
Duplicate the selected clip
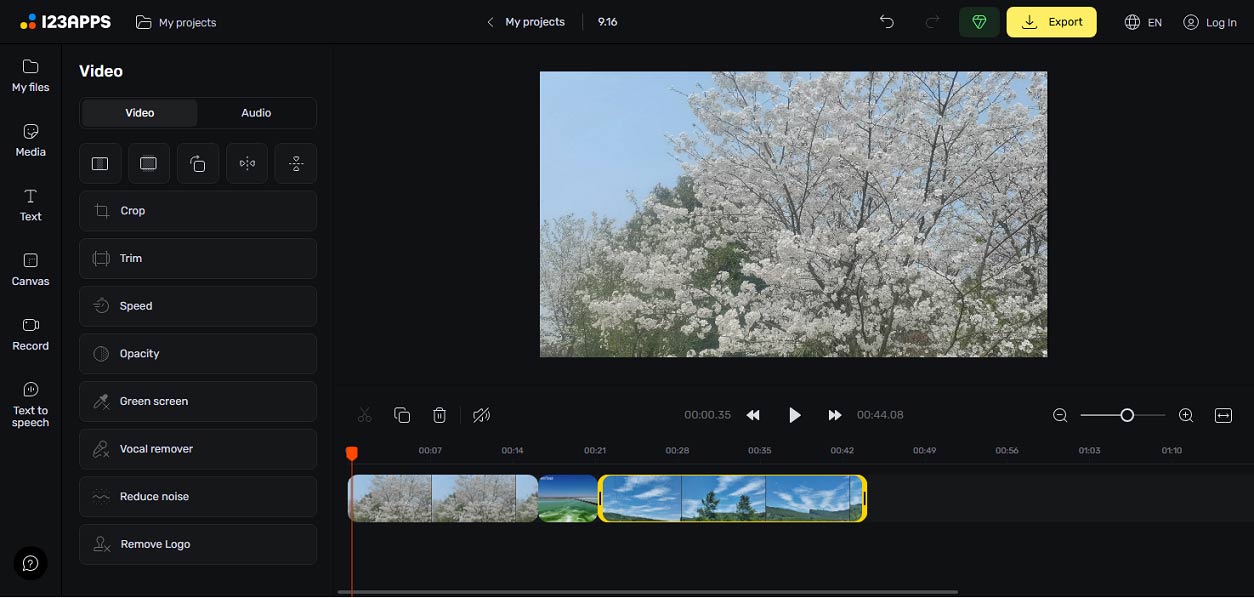pos(402,414)
